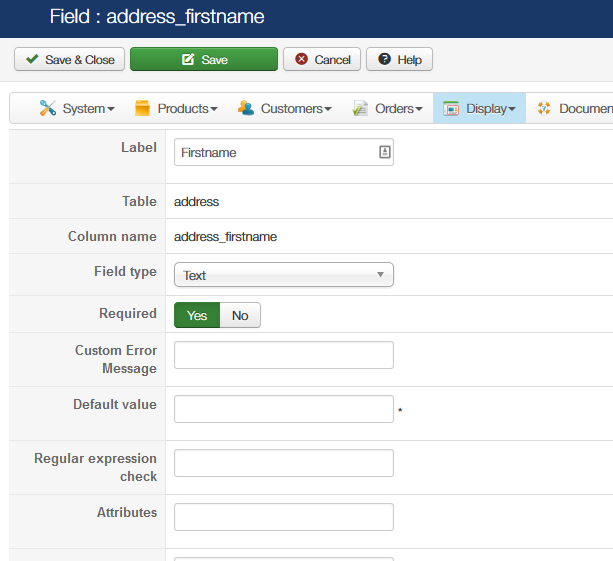Viewport: 613px width, 561px height.
Task: Click the red X icon on Cancel
Action: coord(301,59)
